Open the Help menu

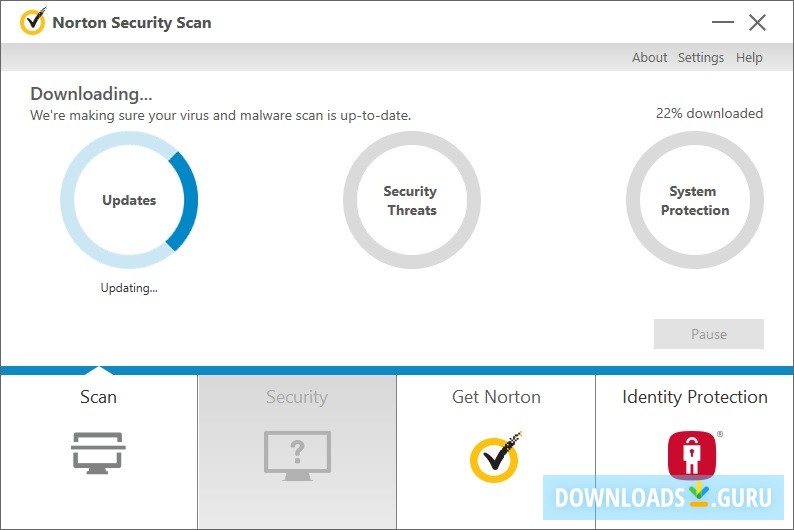coord(749,58)
